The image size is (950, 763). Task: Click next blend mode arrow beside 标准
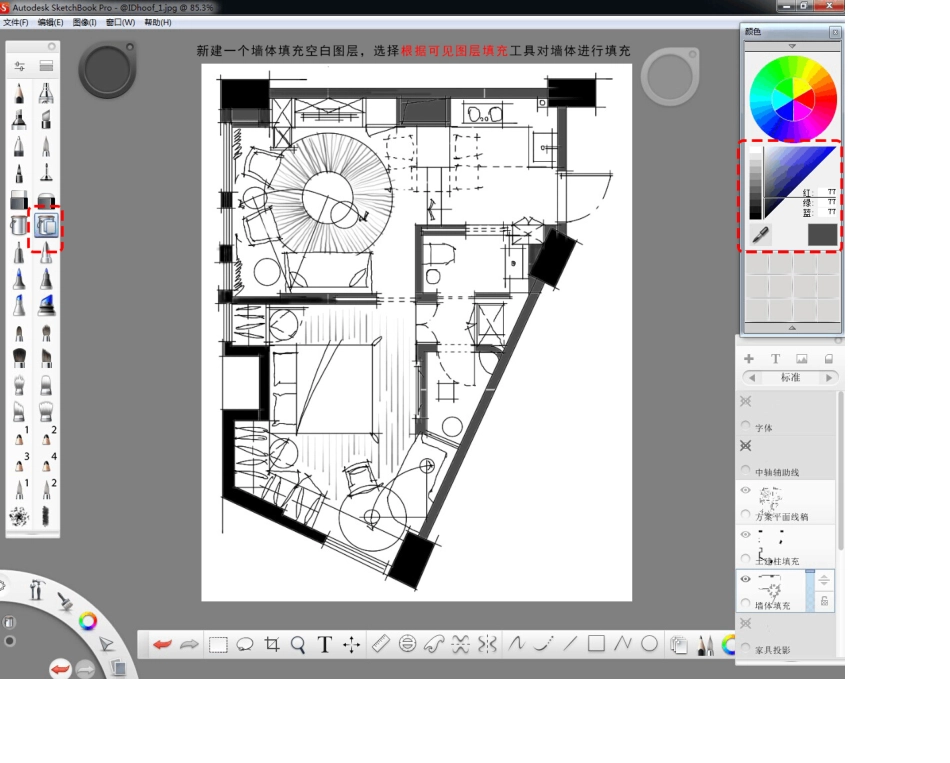pyautogui.click(x=828, y=378)
